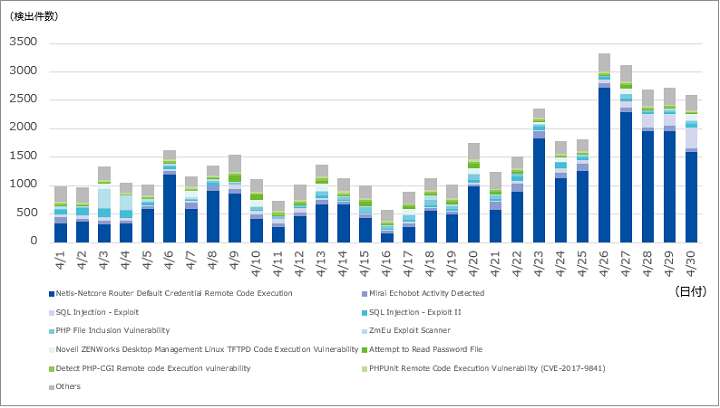This screenshot has width=720, height=408.
Task: Click the 4/30 stacked bar
Action: (691, 169)
